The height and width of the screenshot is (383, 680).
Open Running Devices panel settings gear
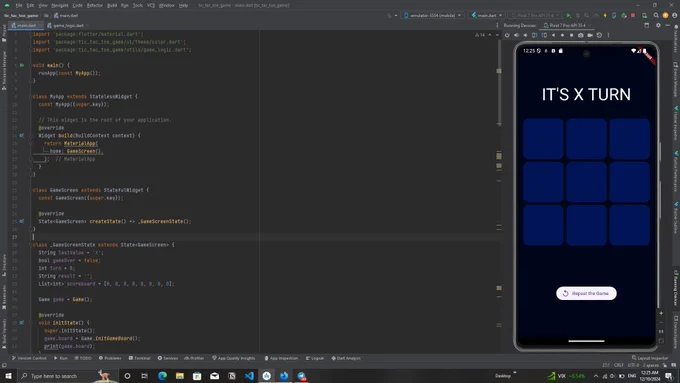point(658,25)
